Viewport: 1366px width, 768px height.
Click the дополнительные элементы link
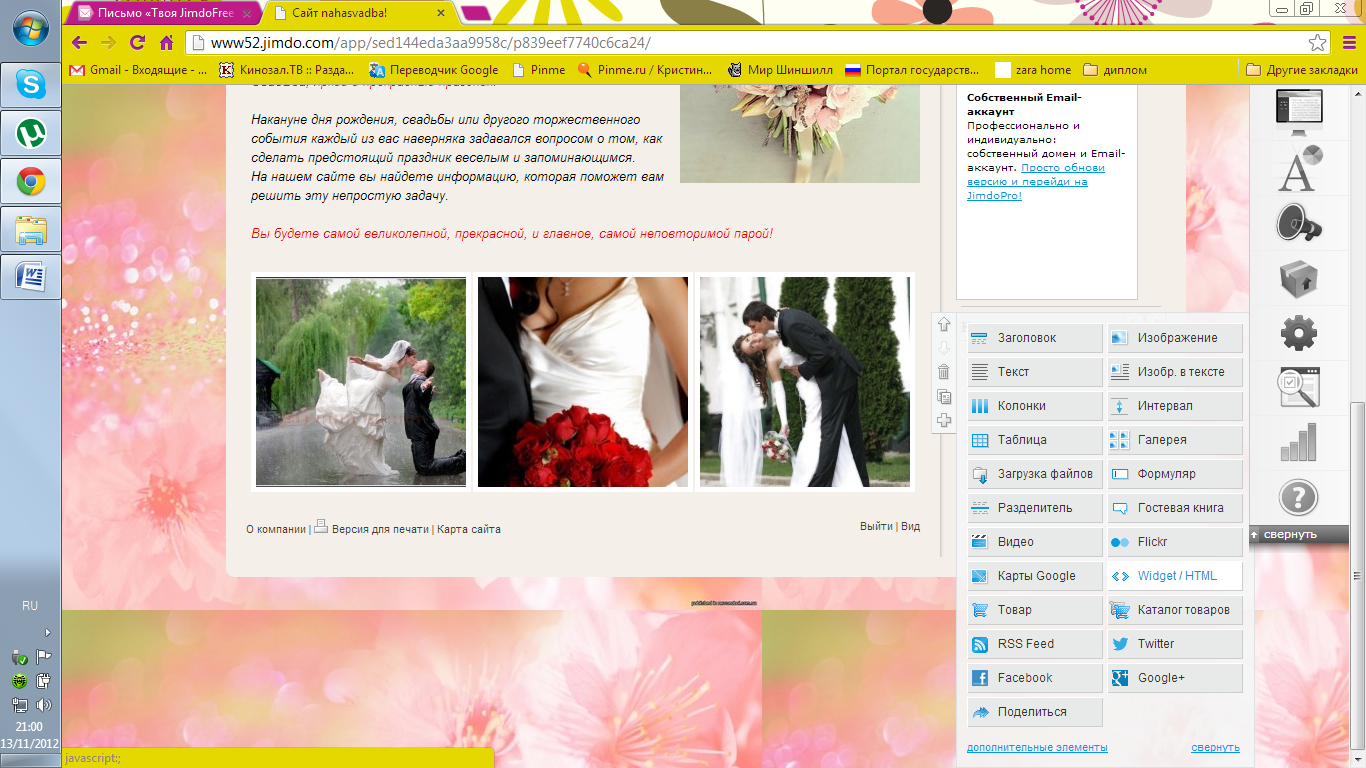coord(1037,747)
